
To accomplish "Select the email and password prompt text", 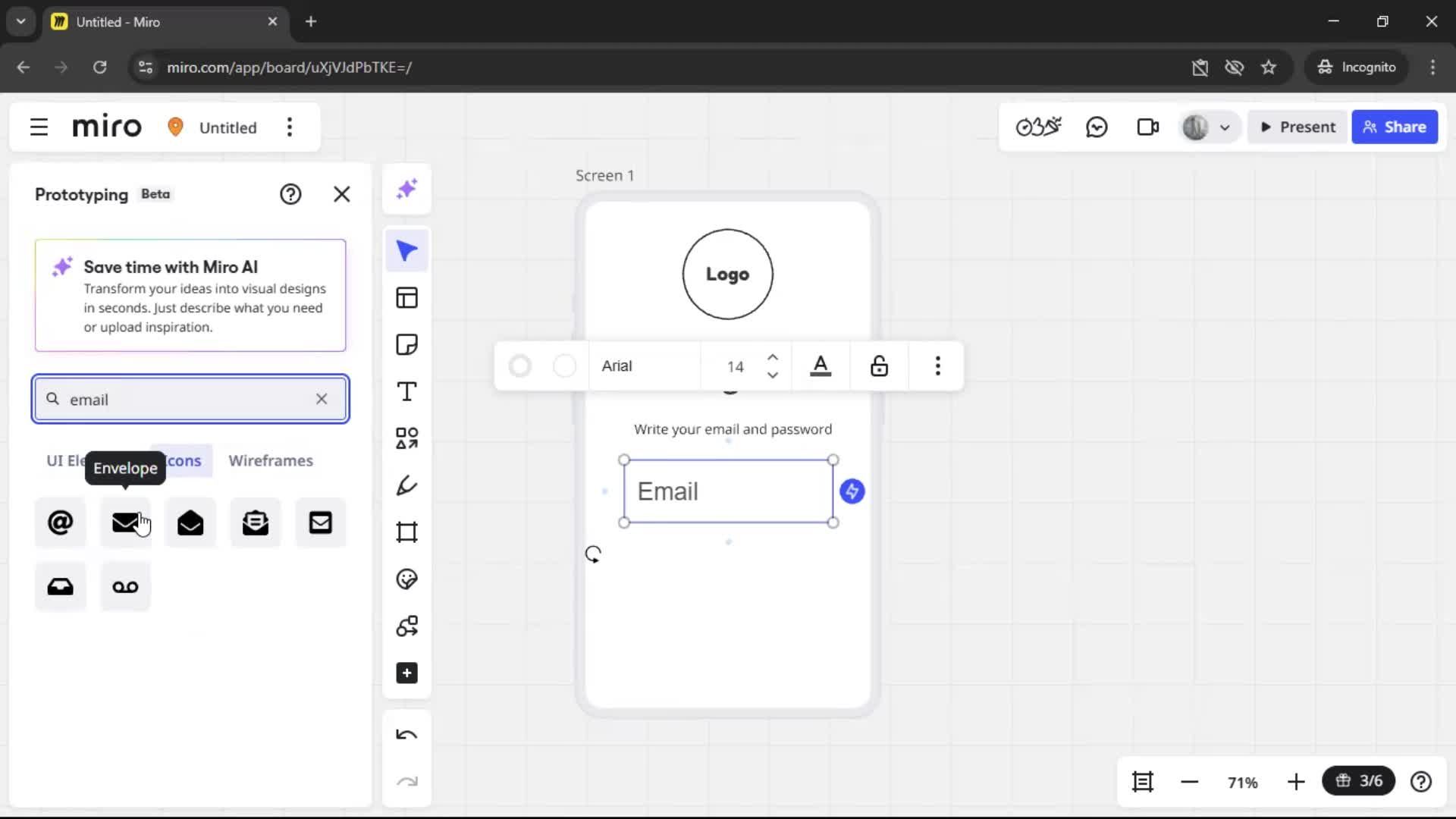I will pyautogui.click(x=733, y=429).
